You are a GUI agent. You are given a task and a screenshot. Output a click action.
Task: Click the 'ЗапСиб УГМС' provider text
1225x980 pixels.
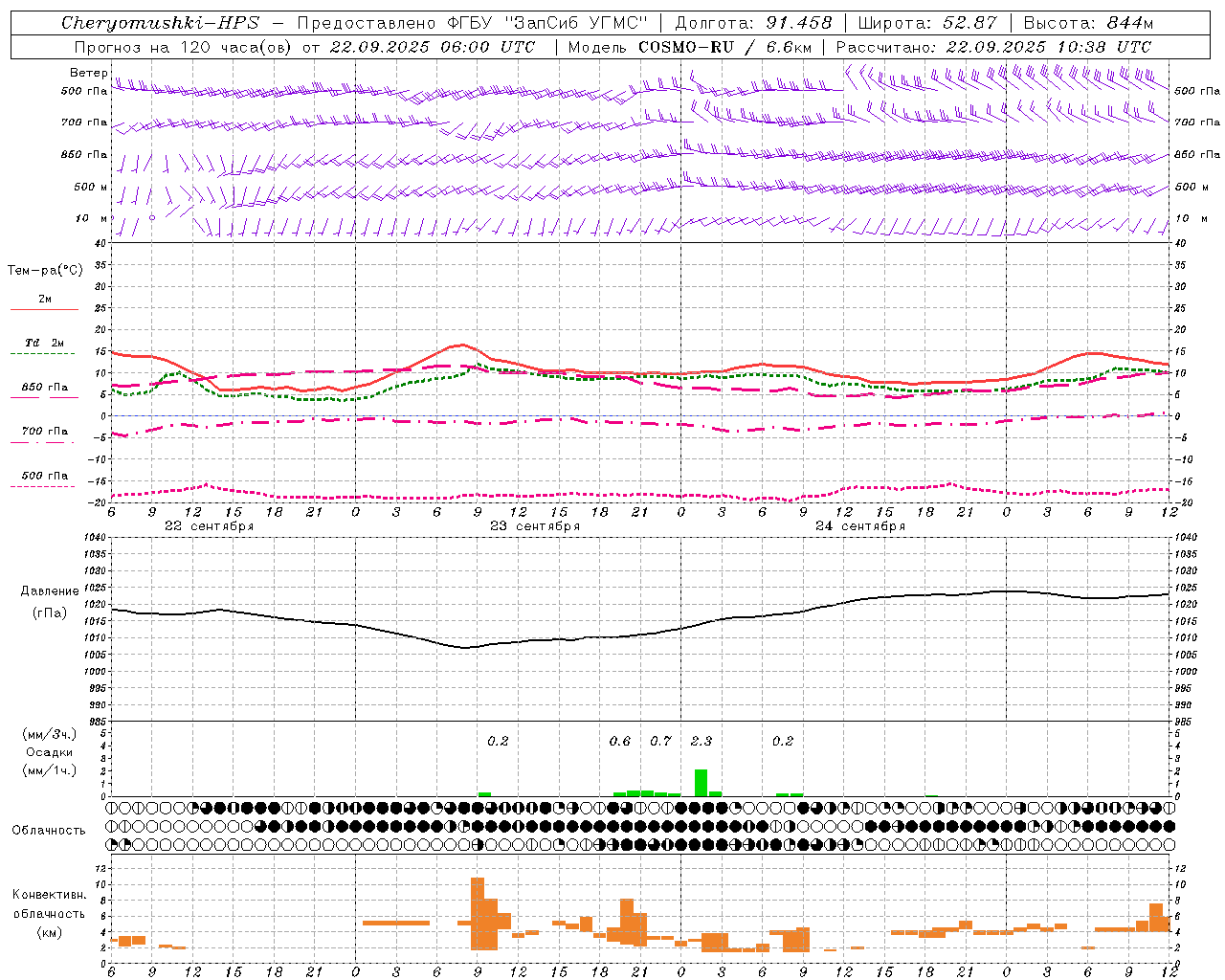tap(575, 23)
